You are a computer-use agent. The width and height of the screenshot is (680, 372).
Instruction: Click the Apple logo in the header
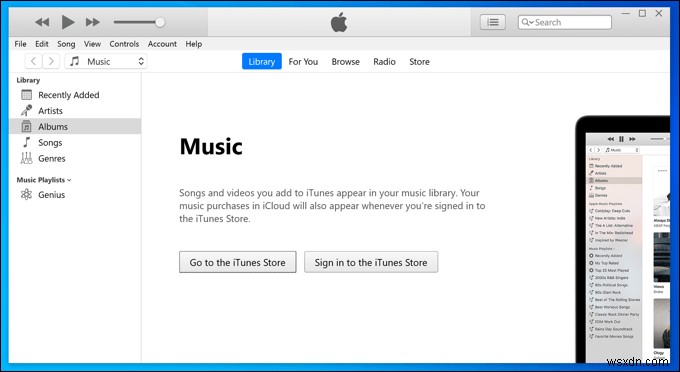339,22
